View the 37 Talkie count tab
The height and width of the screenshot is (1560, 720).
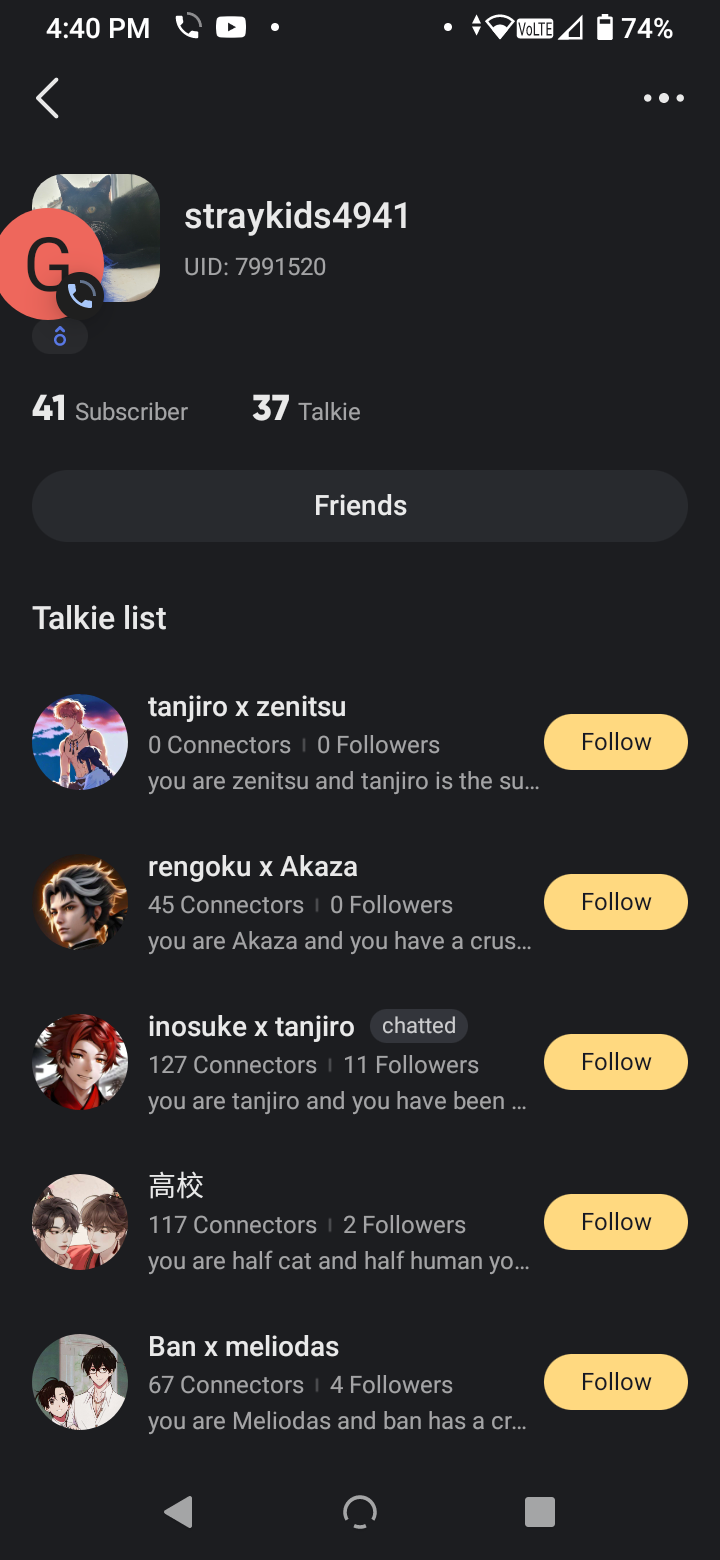[306, 410]
